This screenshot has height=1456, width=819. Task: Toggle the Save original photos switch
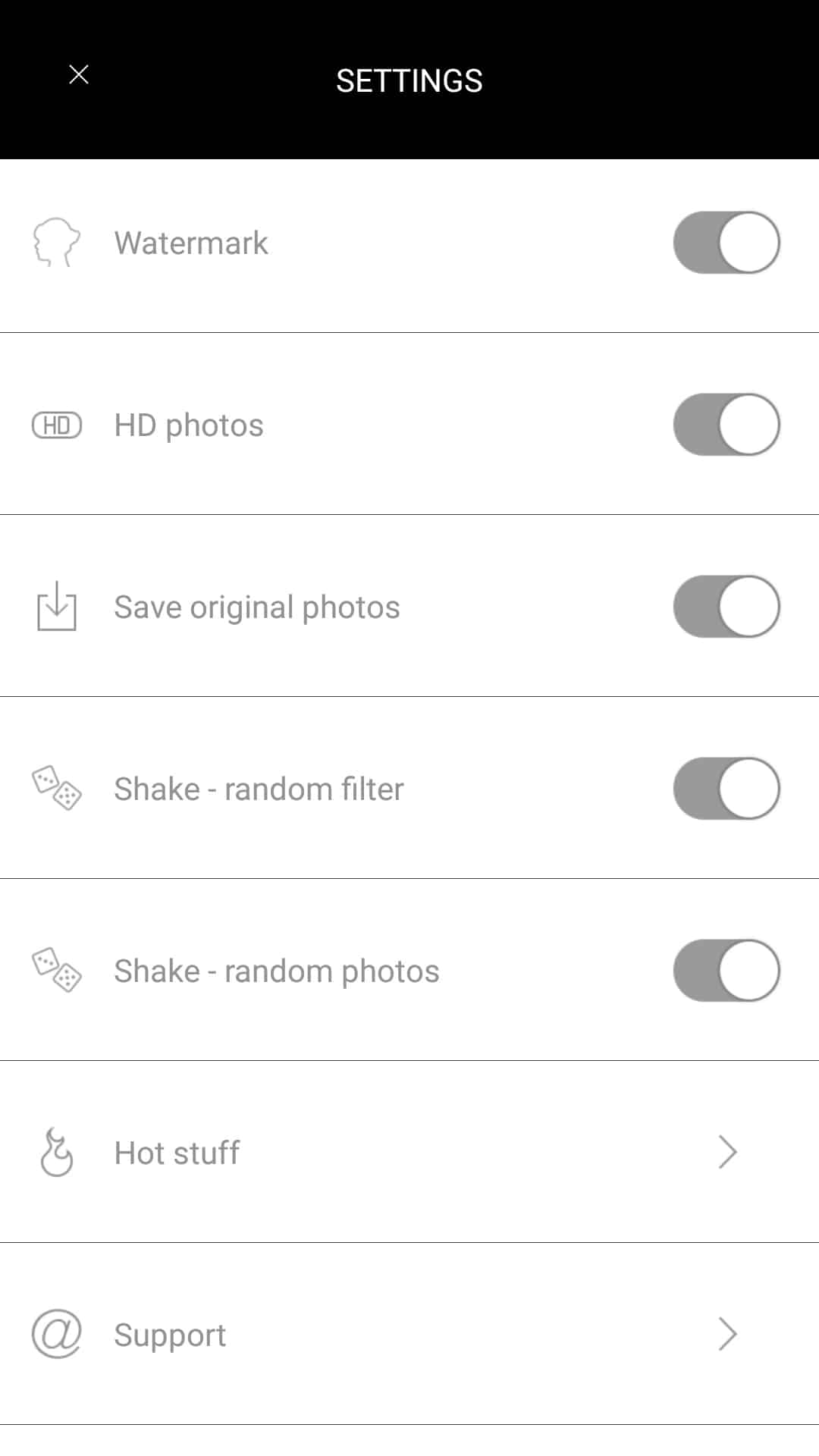point(726,607)
